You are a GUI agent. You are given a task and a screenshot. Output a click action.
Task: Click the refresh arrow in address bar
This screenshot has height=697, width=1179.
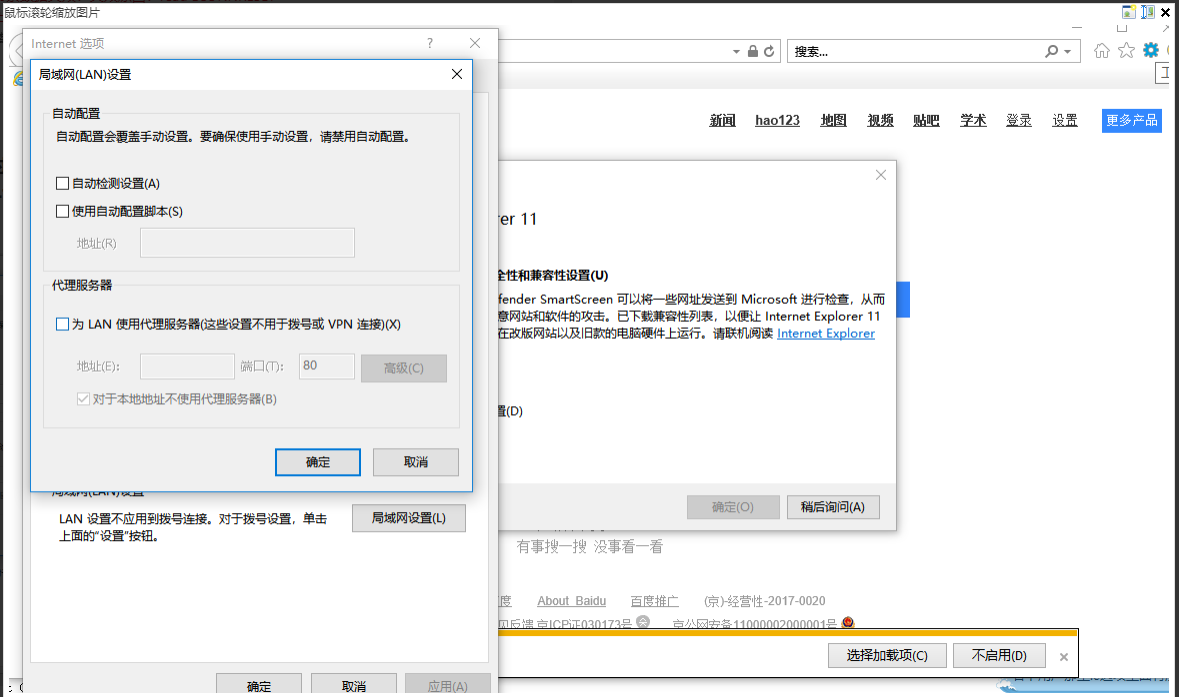click(769, 51)
